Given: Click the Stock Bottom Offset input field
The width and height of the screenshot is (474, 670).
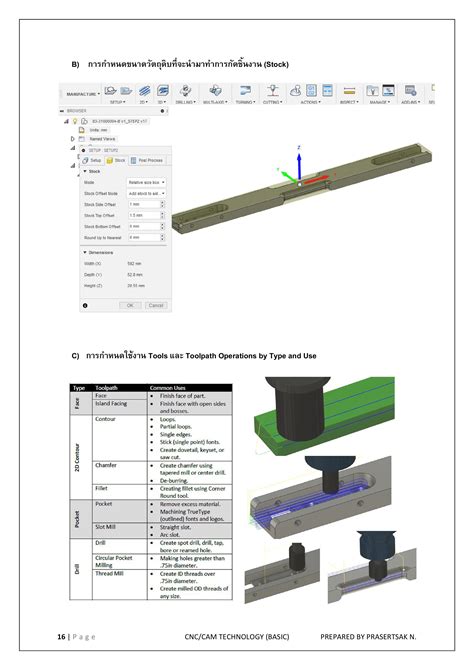Looking at the screenshot, I should 143,226.
